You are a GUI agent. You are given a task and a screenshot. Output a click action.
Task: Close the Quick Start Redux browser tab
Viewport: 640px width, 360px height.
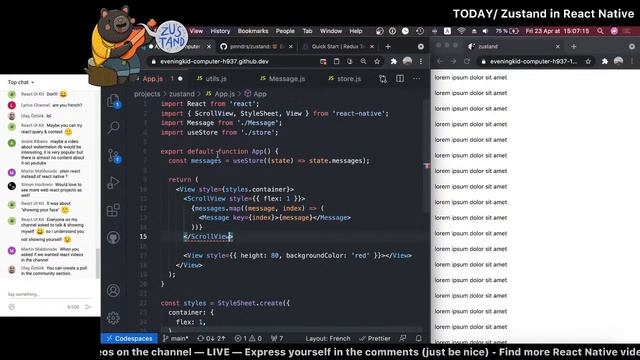372,47
